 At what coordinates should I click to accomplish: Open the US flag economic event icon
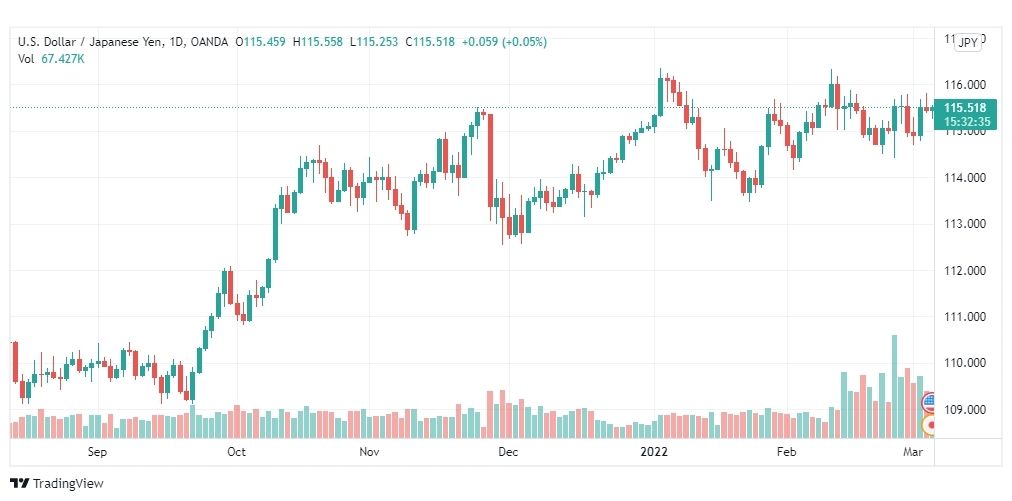pyautogui.click(x=929, y=402)
